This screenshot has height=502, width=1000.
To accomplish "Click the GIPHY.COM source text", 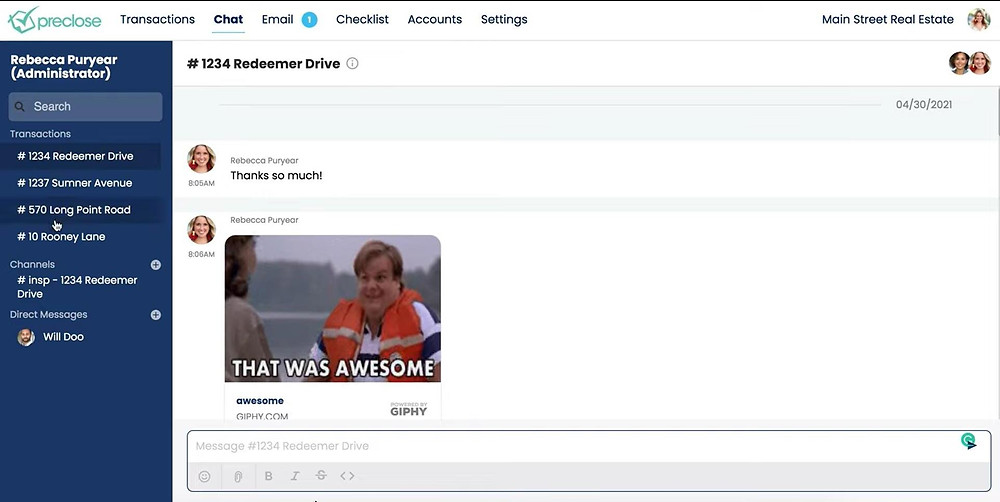I will tap(262, 416).
